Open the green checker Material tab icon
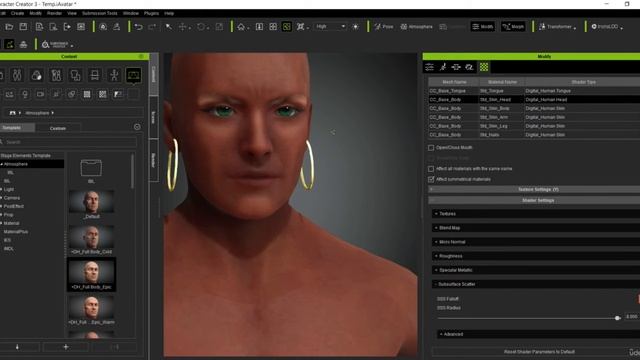The width and height of the screenshot is (640, 360). [x=484, y=67]
